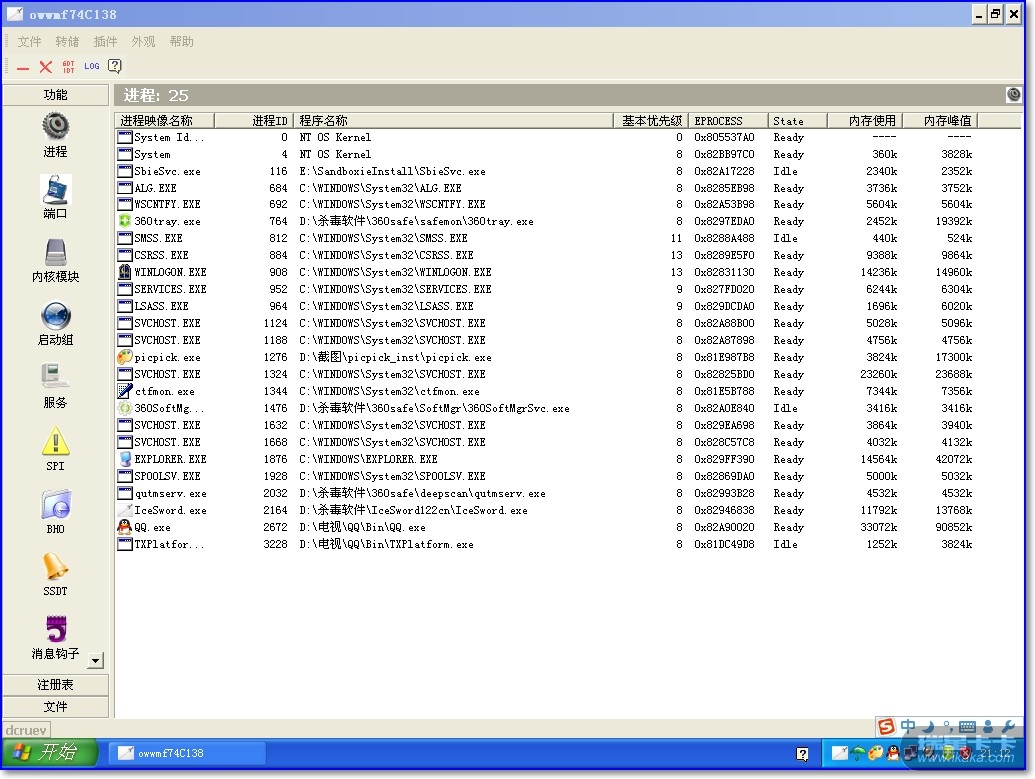Open the 启动组 startup group icon
Image resolution: width=1035 pixels, height=779 pixels.
tap(55, 315)
